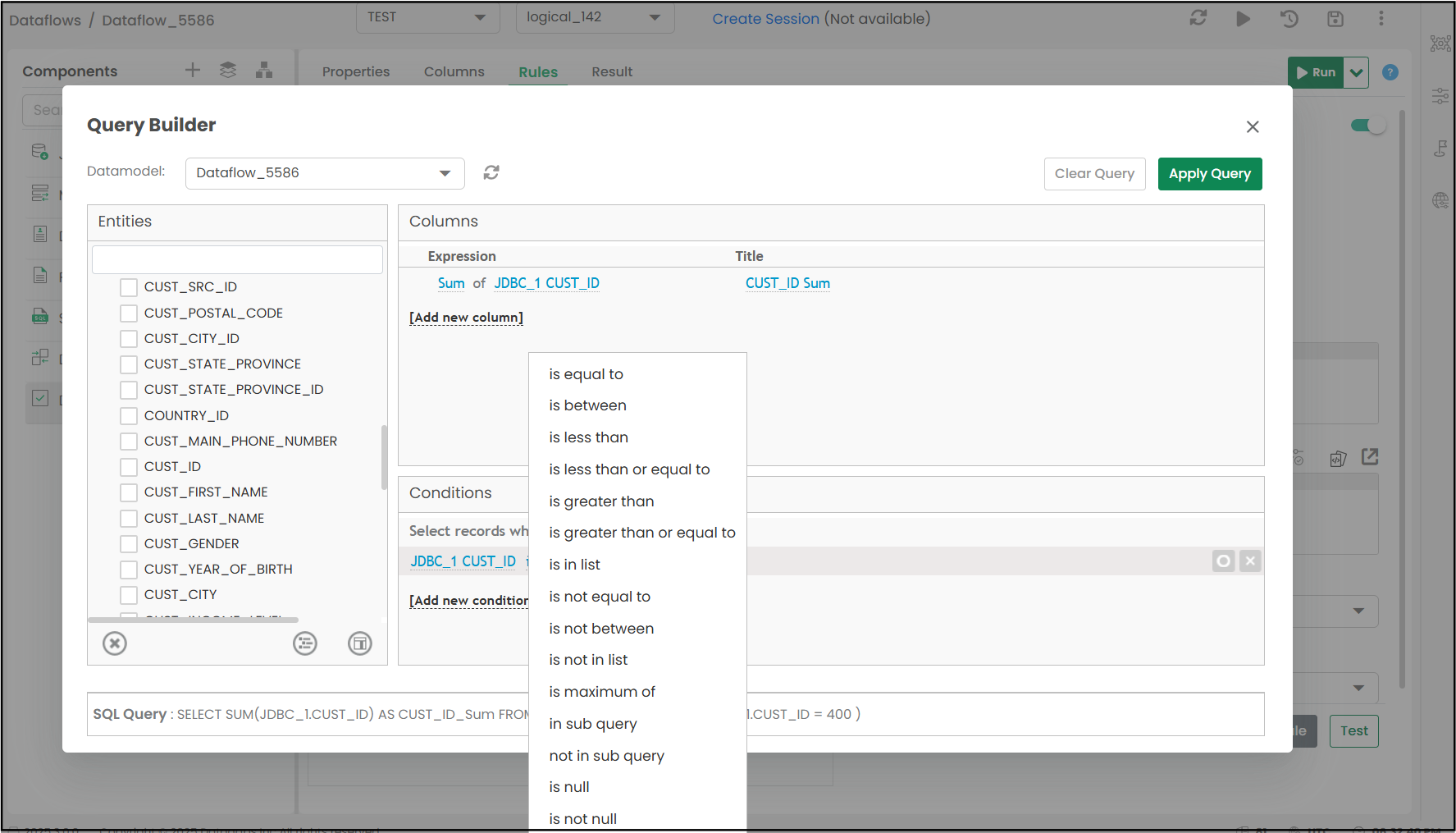Check the CUST_SRC_ID entity checkbox
The image size is (1456, 833).
[129, 287]
